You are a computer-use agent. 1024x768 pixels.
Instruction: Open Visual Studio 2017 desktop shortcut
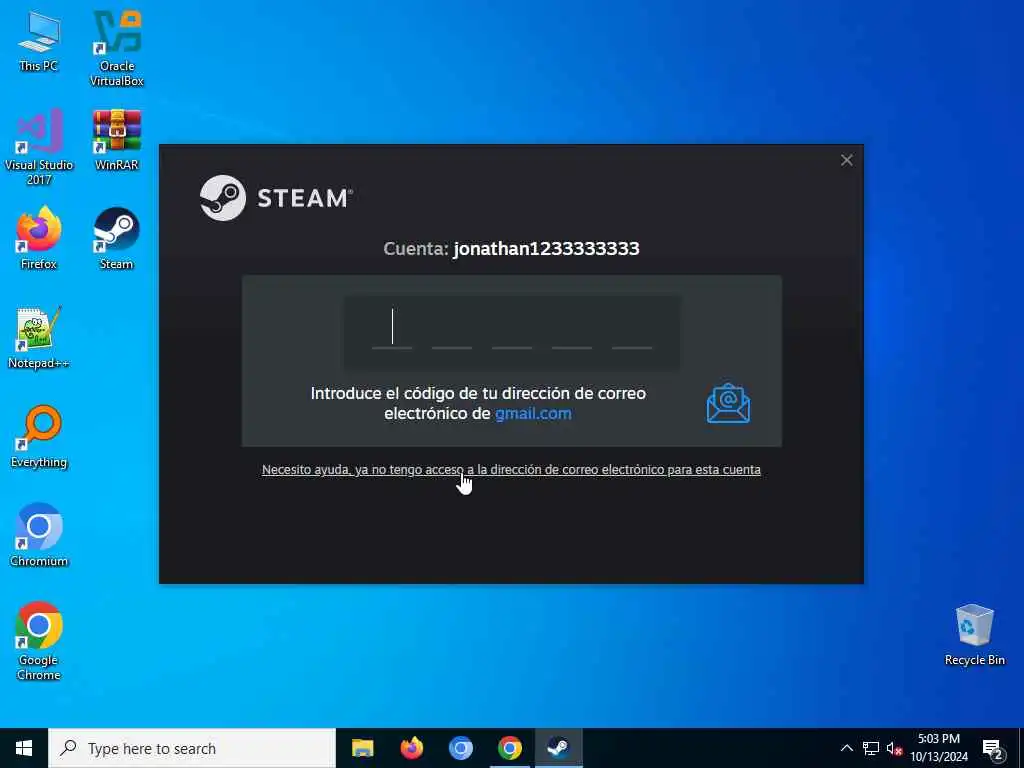[39, 147]
